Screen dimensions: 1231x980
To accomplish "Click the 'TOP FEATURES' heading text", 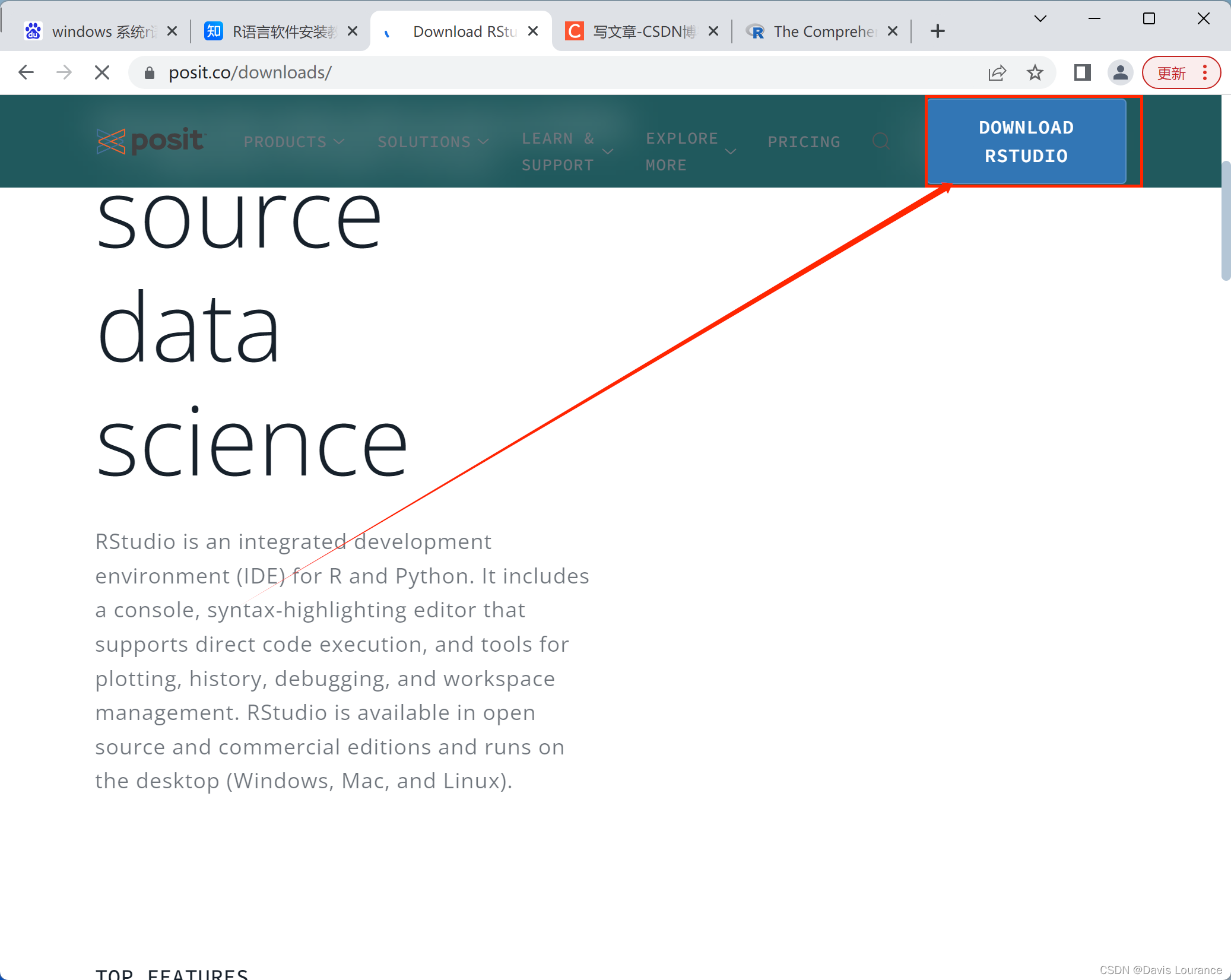I will point(172,973).
